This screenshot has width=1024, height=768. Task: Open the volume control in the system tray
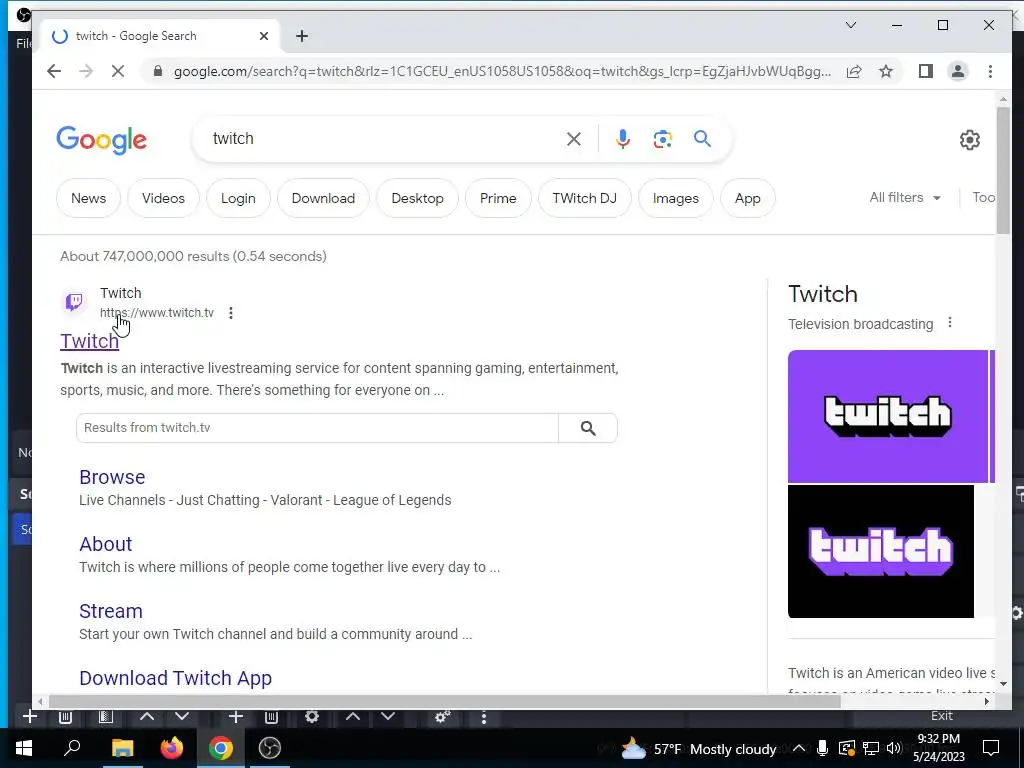[x=894, y=748]
